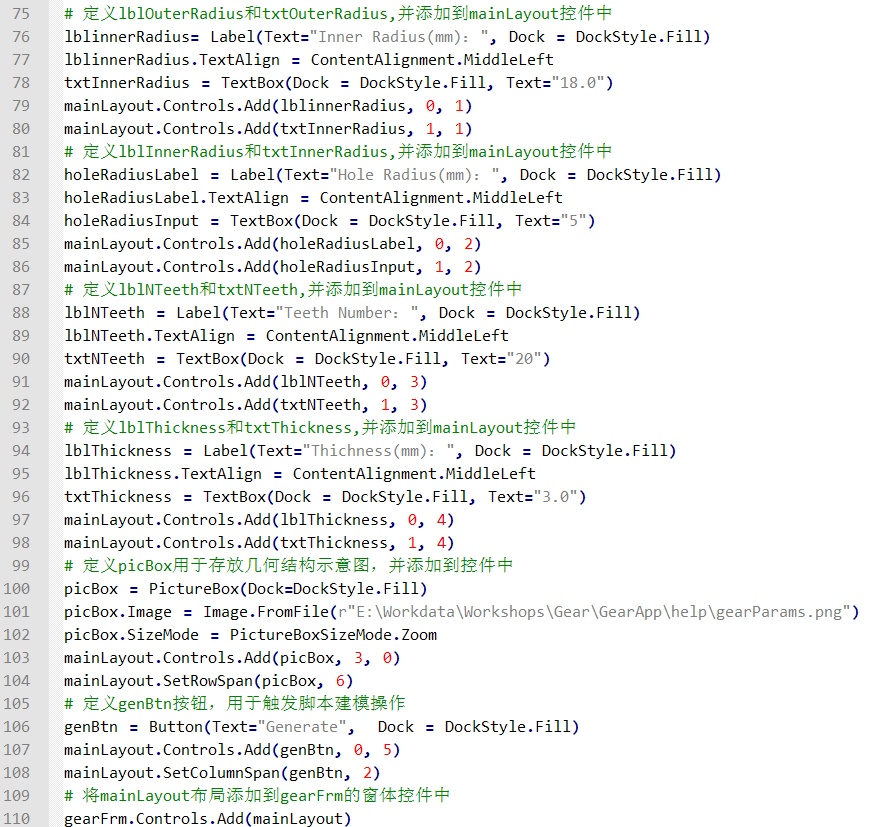Click holeRadiusLabel.TextAlign on line 83

tap(176, 198)
